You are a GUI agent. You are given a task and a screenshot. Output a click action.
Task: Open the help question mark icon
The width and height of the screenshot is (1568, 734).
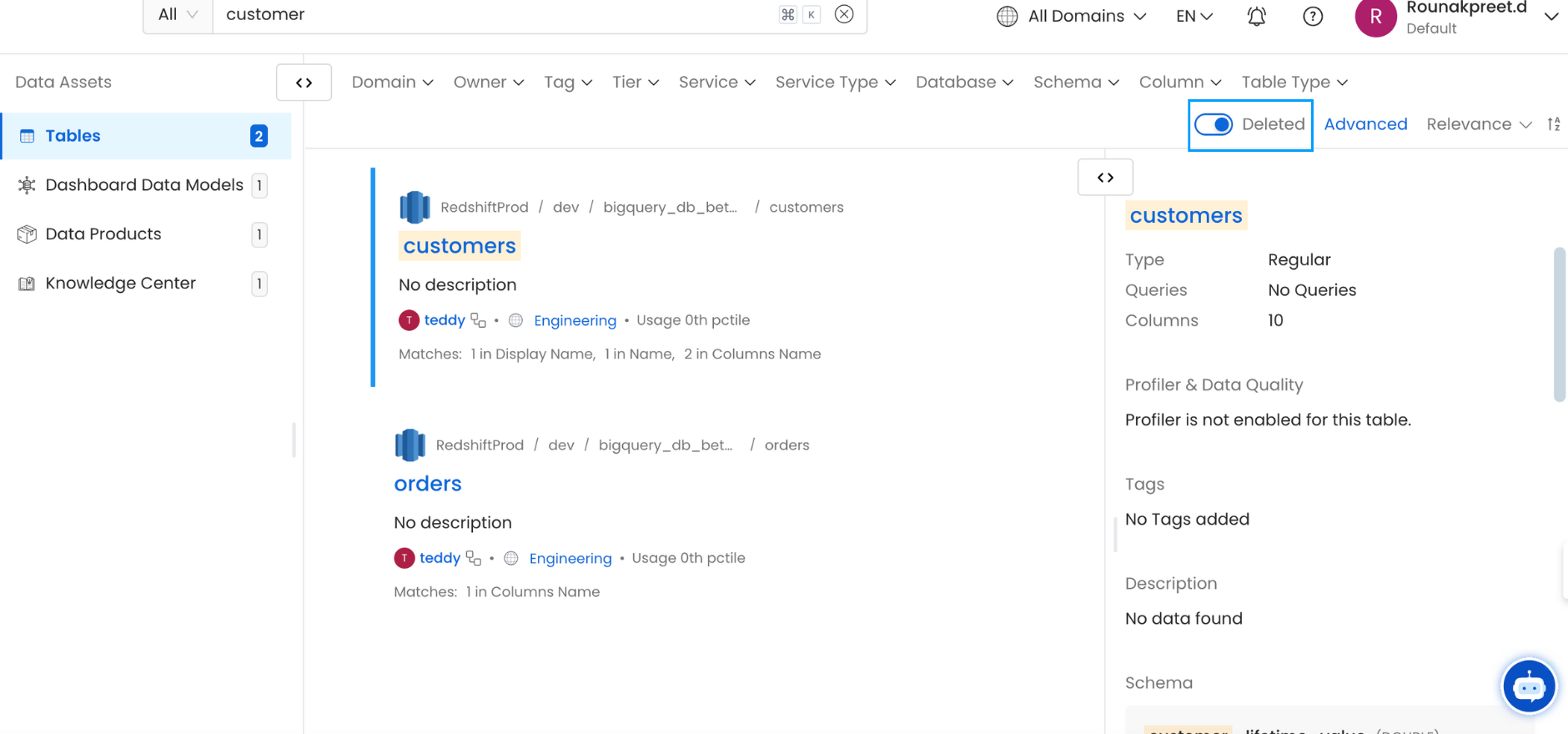[x=1313, y=17]
